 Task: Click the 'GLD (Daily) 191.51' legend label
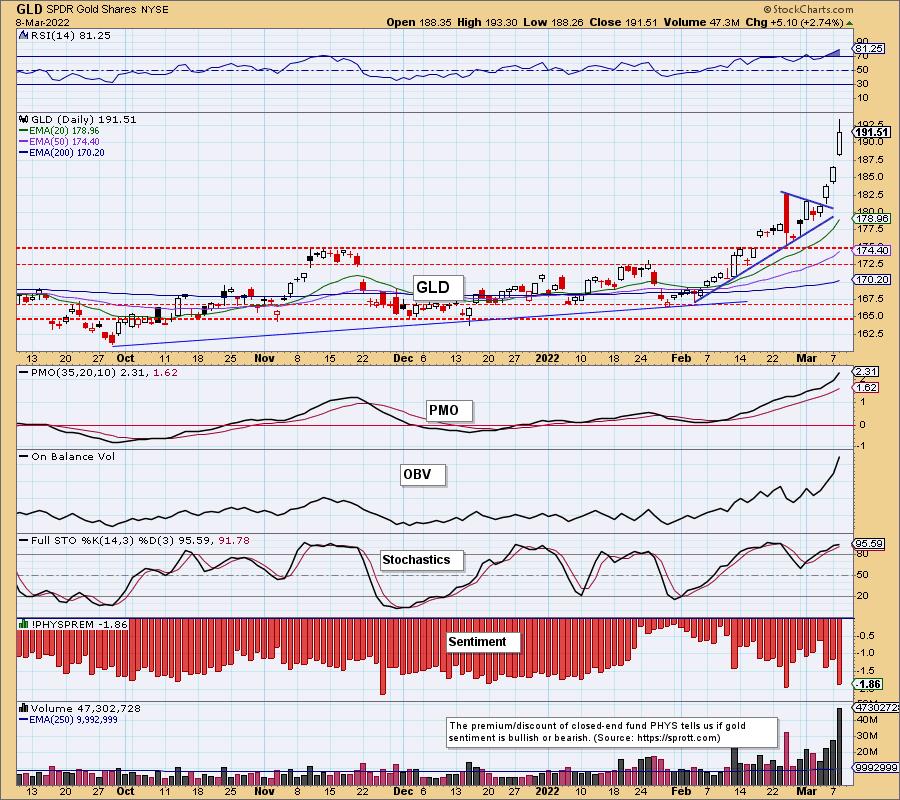[x=84, y=119]
